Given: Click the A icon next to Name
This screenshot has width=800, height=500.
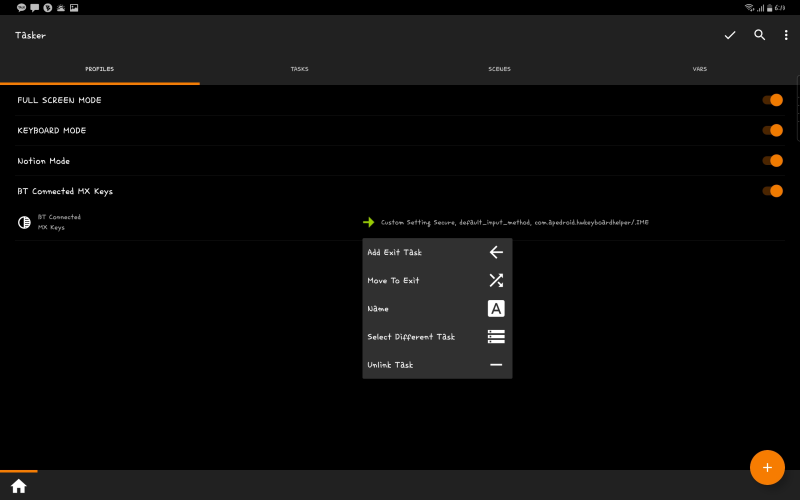Looking at the screenshot, I should [496, 308].
